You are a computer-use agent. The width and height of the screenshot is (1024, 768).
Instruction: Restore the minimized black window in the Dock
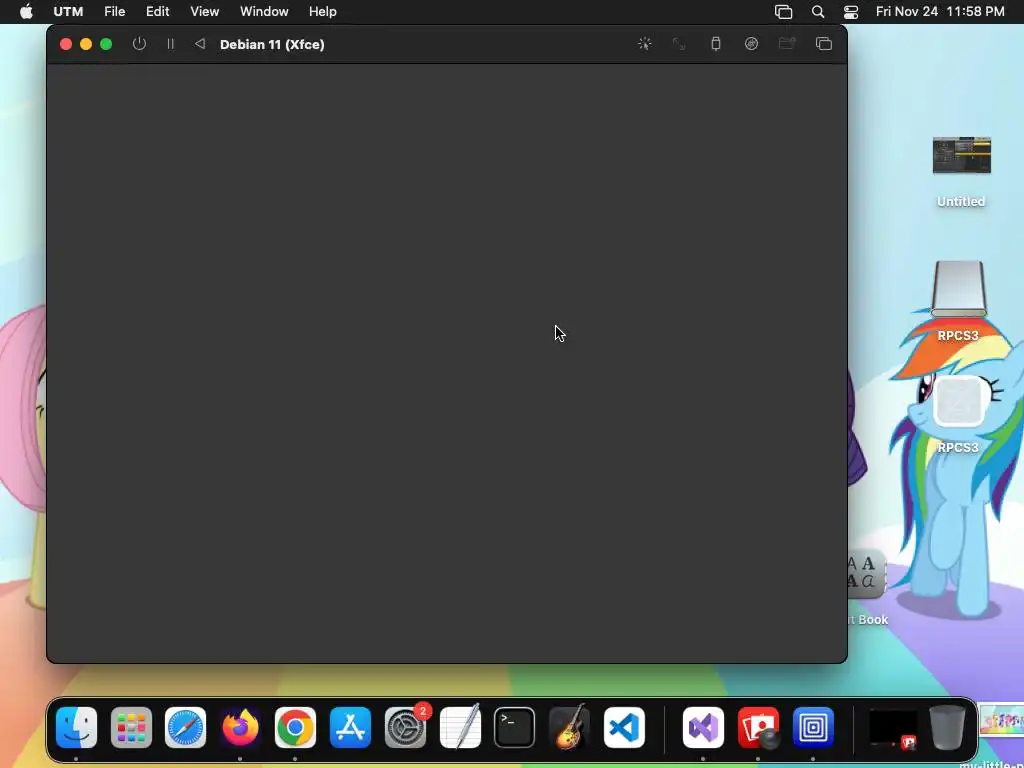pyautogui.click(x=893, y=728)
